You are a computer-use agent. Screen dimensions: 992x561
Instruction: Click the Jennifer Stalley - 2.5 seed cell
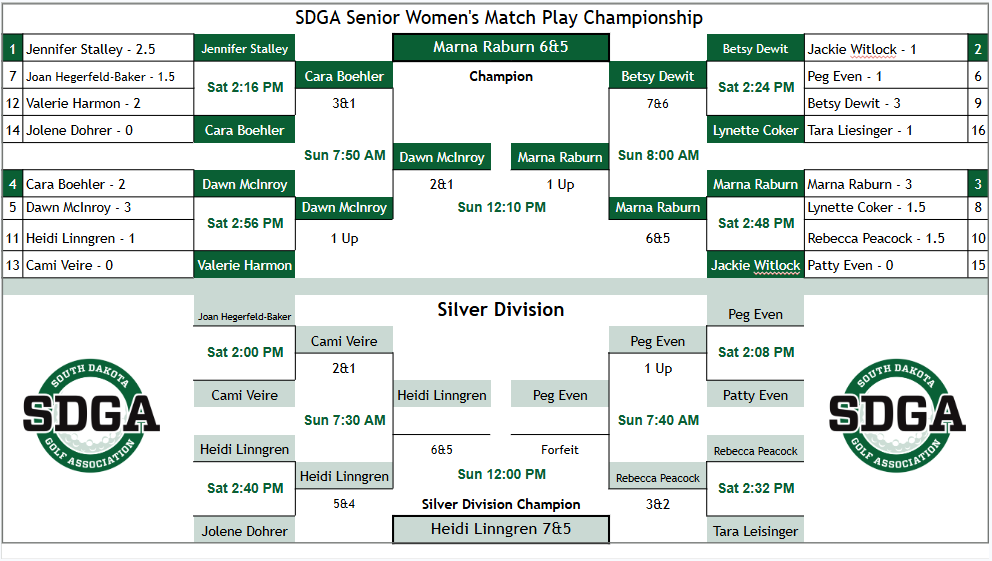108,48
